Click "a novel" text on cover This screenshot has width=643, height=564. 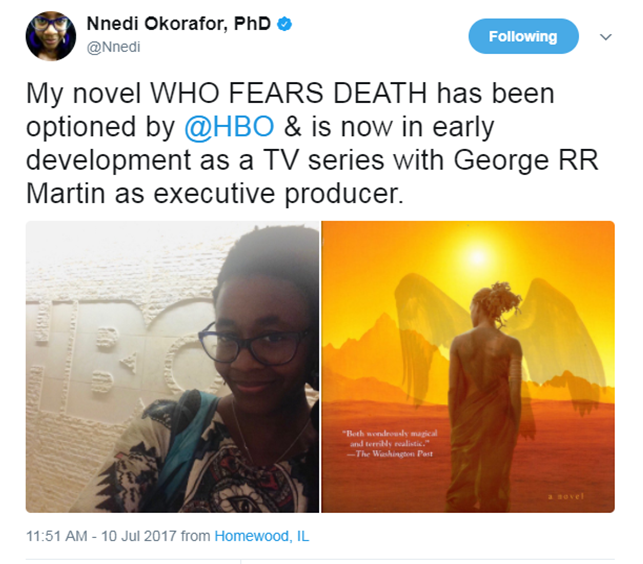566,496
